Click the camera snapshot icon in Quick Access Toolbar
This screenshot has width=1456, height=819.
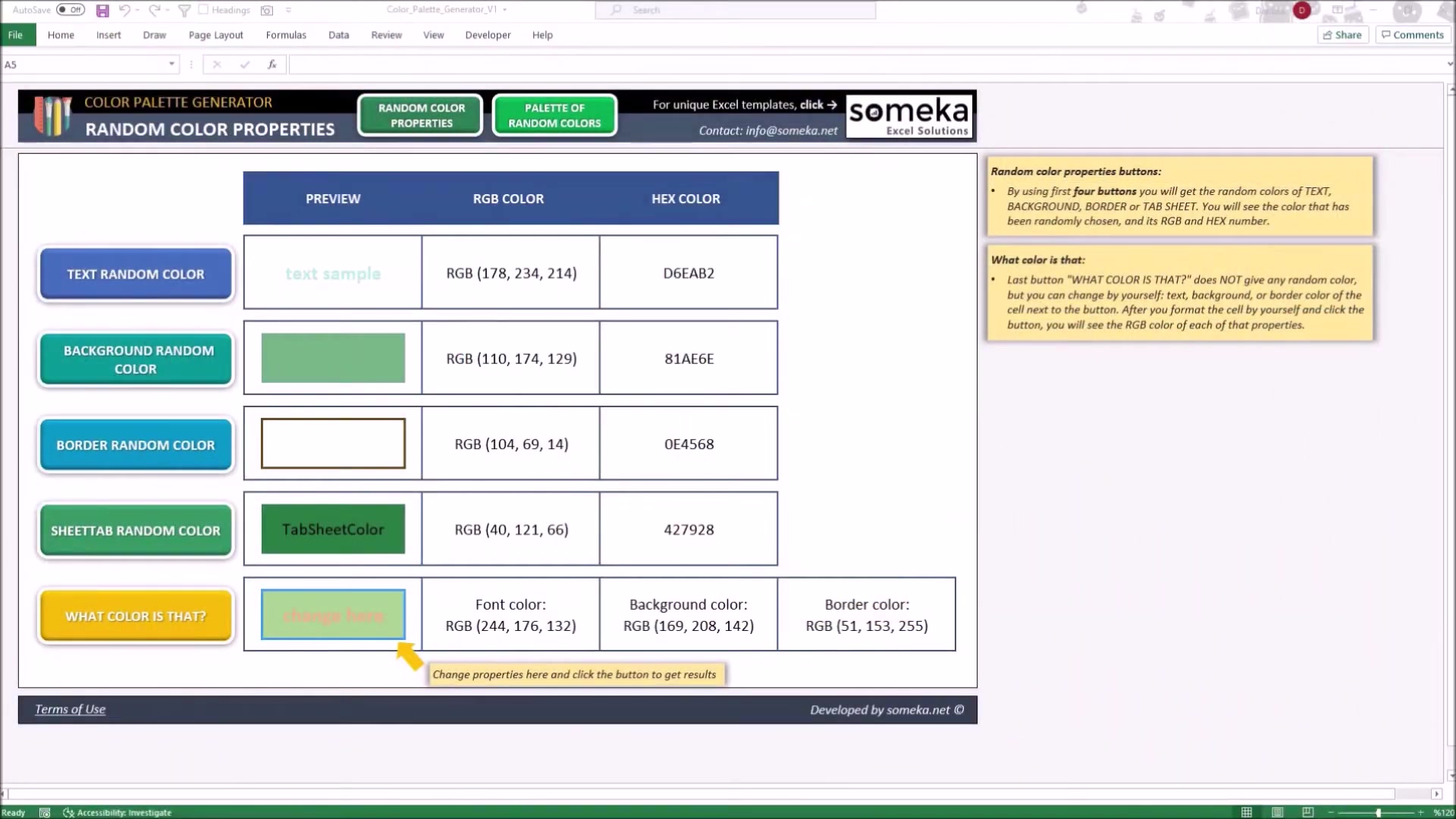266,10
